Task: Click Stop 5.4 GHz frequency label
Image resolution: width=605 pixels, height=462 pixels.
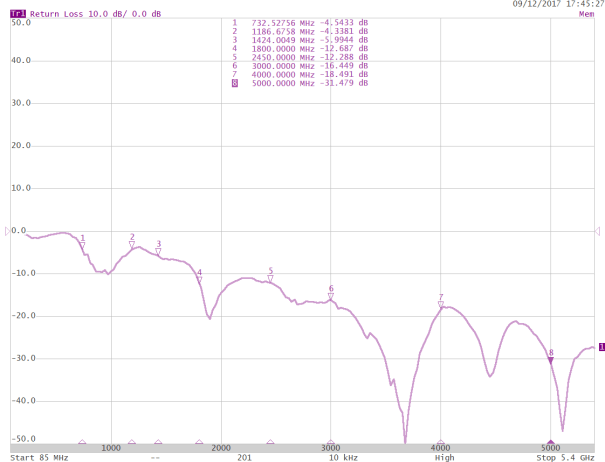Action: pos(566,457)
